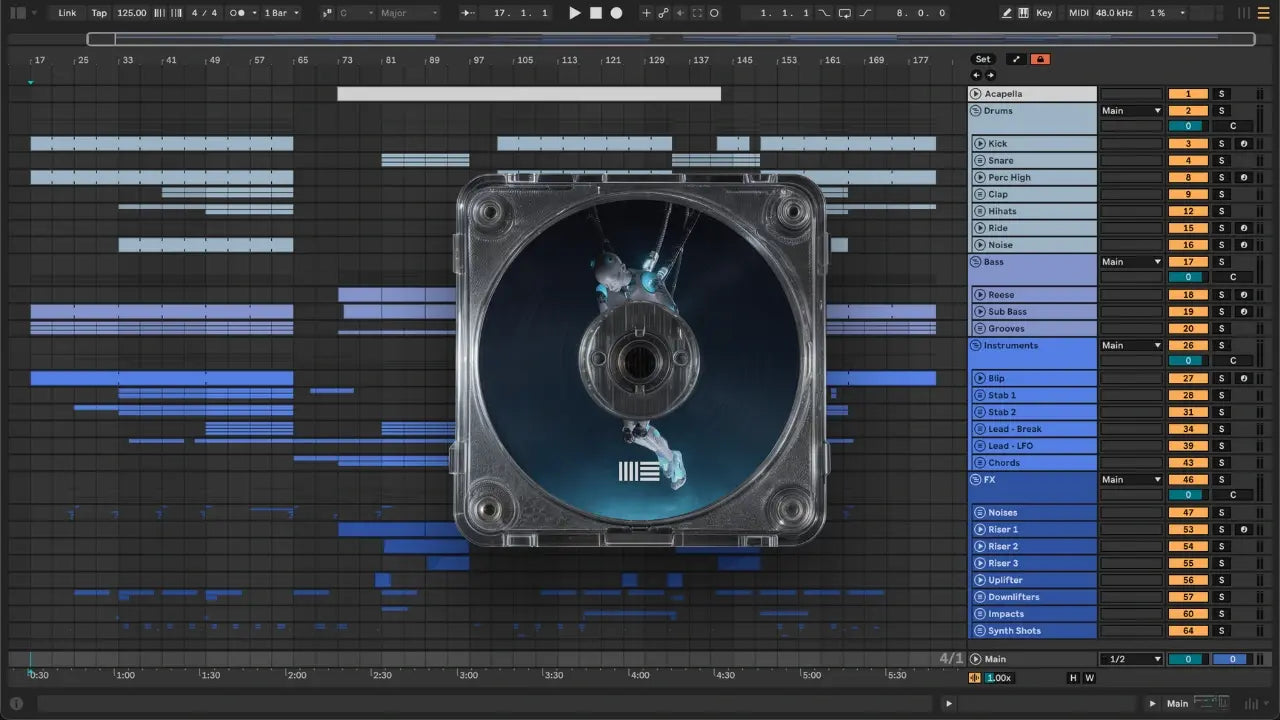Enable Draw Mode pencil icon
The height and width of the screenshot is (720, 1280).
click(x=1007, y=13)
